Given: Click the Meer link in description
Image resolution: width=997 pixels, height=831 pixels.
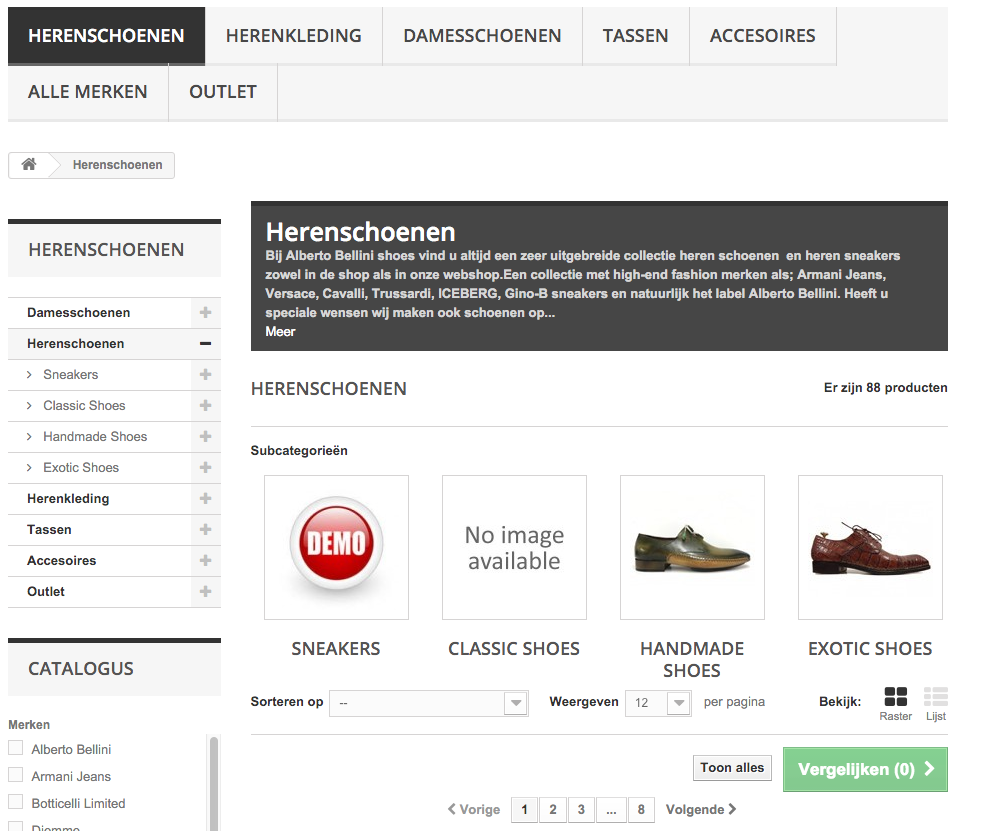Looking at the screenshot, I should [280, 331].
